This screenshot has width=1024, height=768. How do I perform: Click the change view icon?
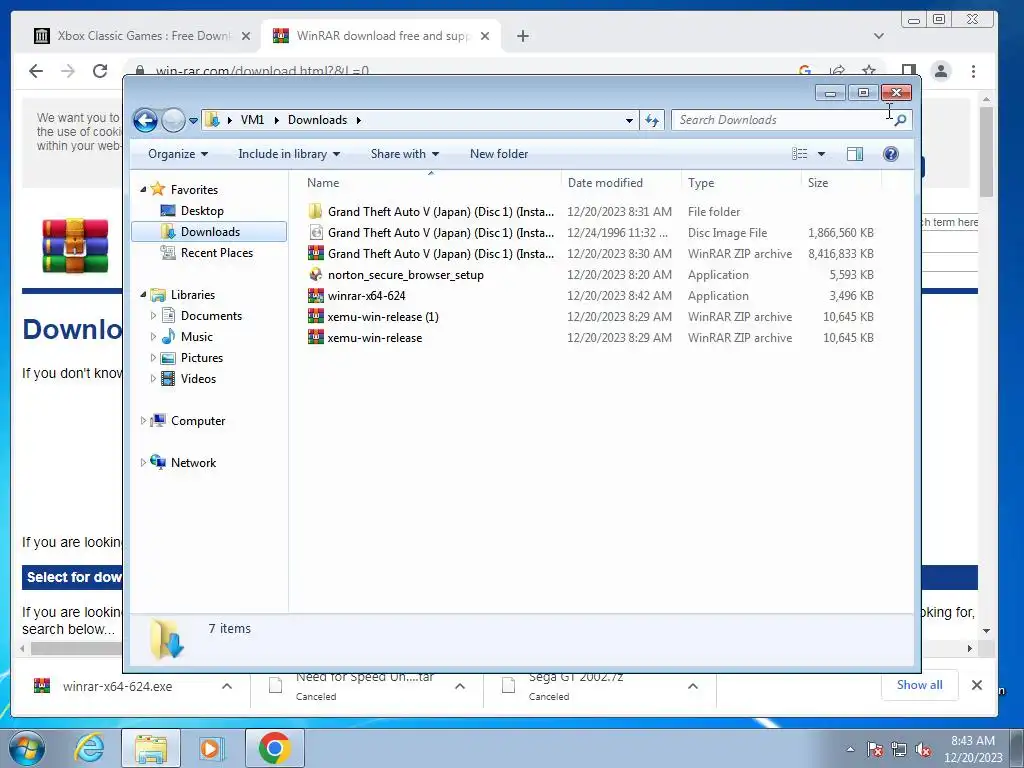coord(799,154)
